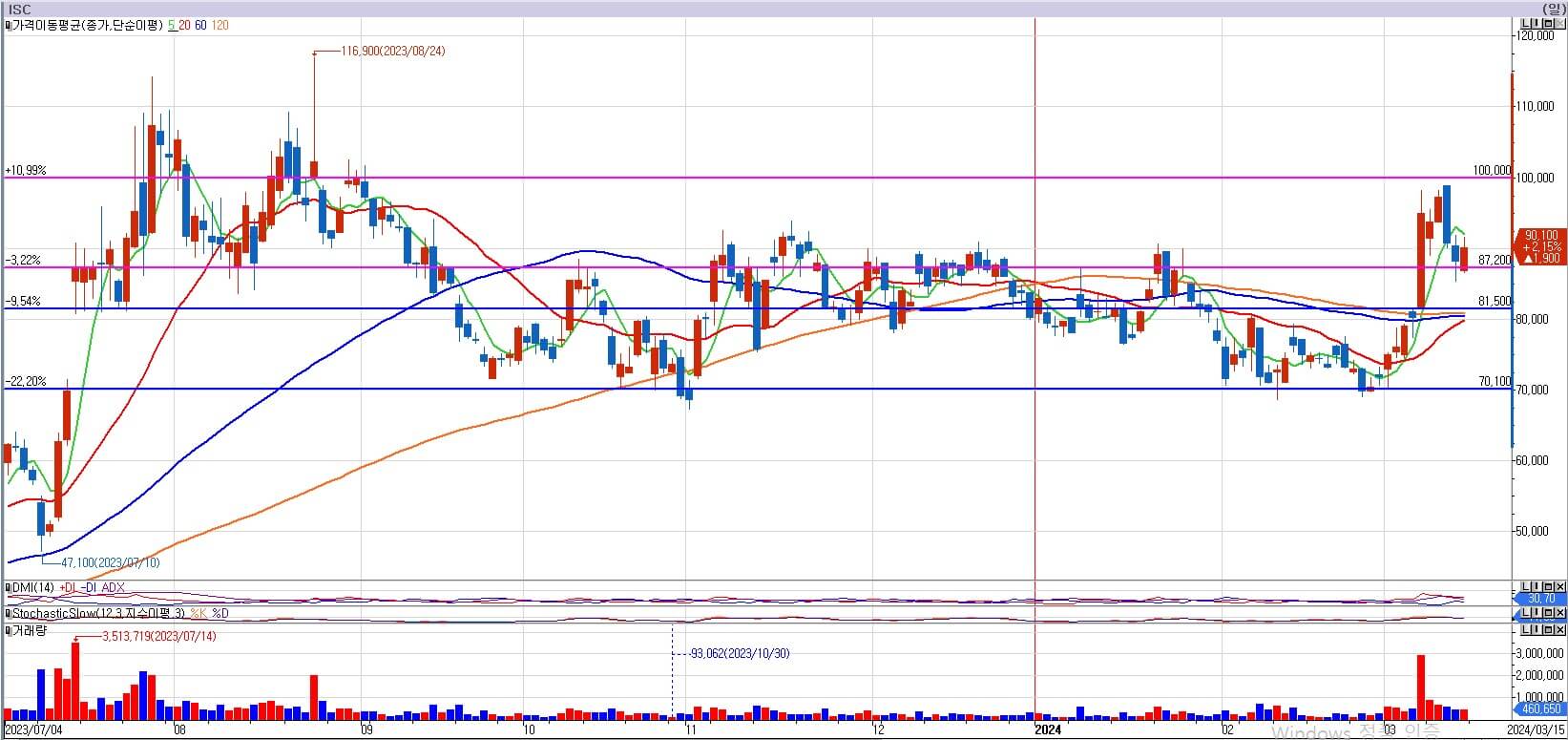Click the bar-style button of the price panel
The height and width of the screenshot is (740, 1568).
pos(1537,24)
